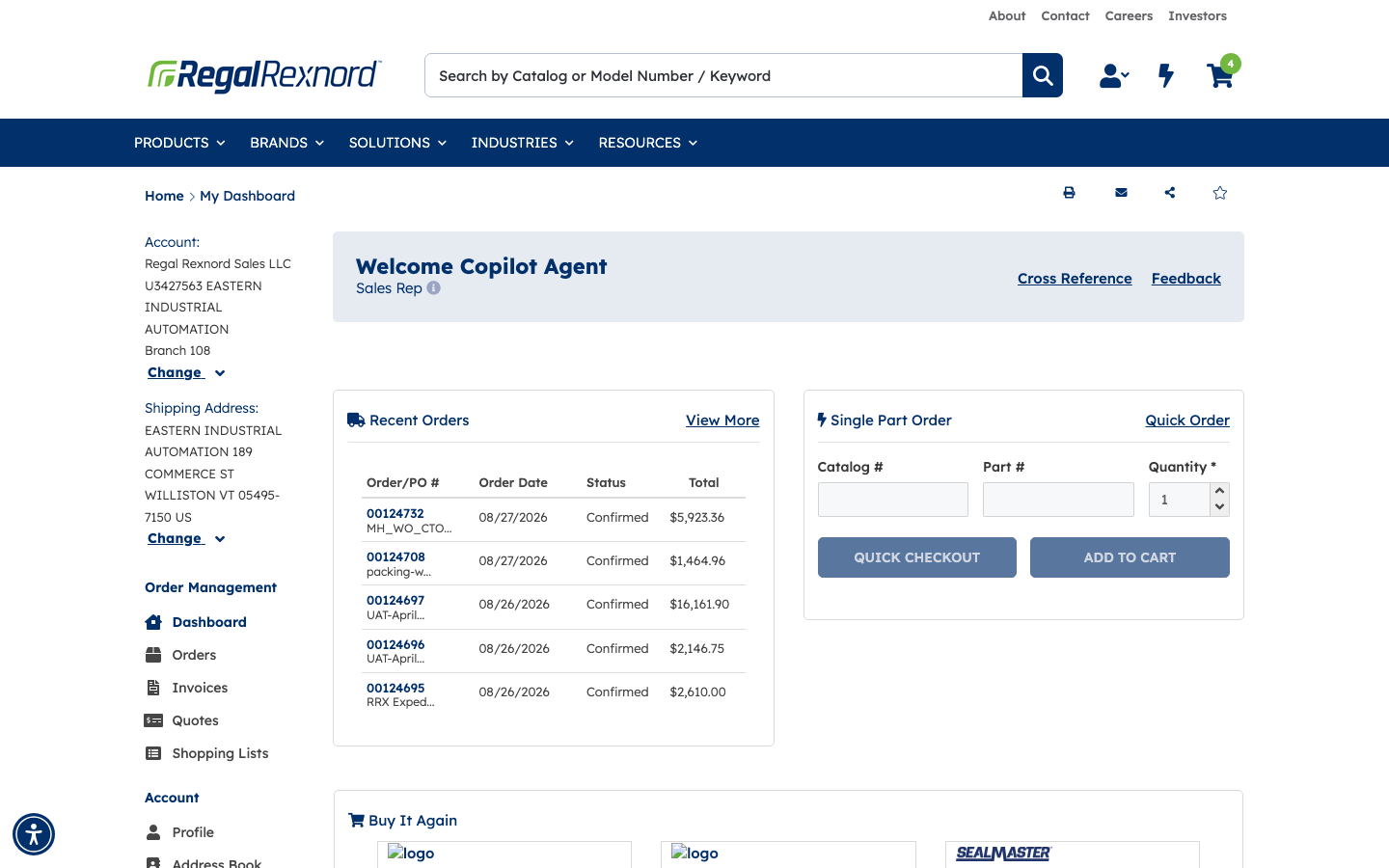Click the Home breadcrumb link
The image size is (1389, 868).
point(164,196)
